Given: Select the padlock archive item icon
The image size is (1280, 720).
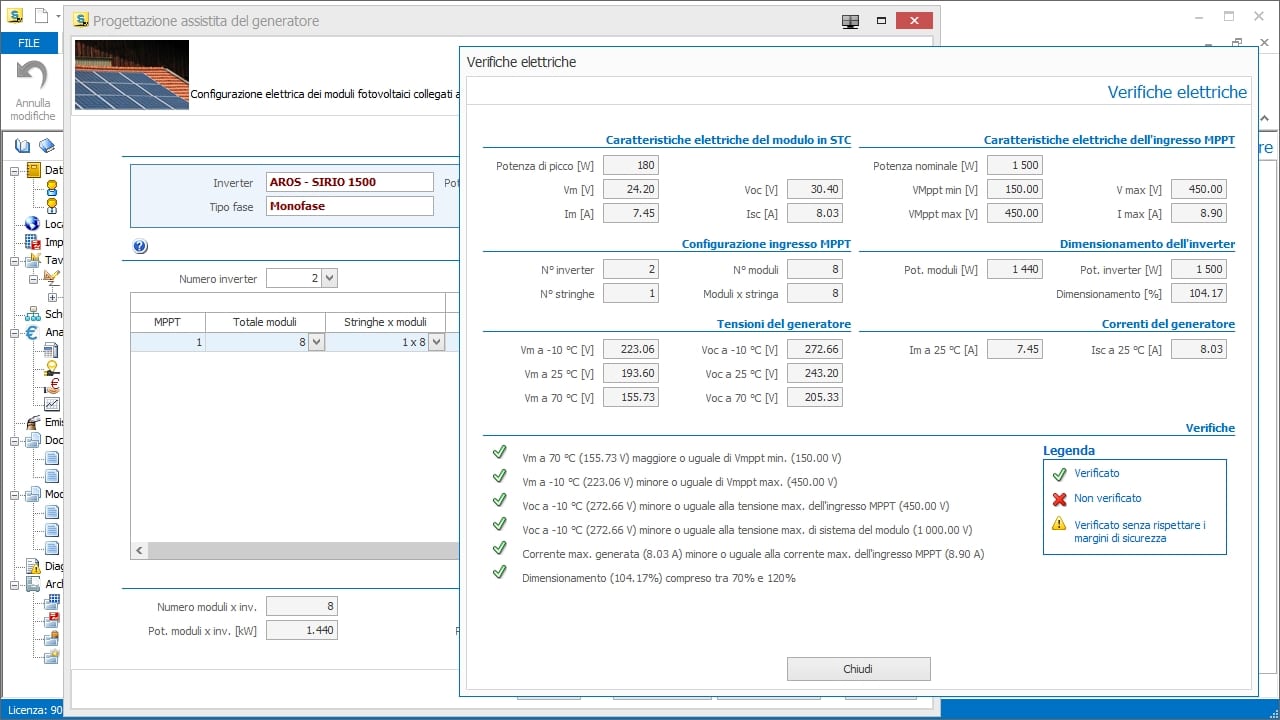Looking at the screenshot, I should (x=52, y=638).
